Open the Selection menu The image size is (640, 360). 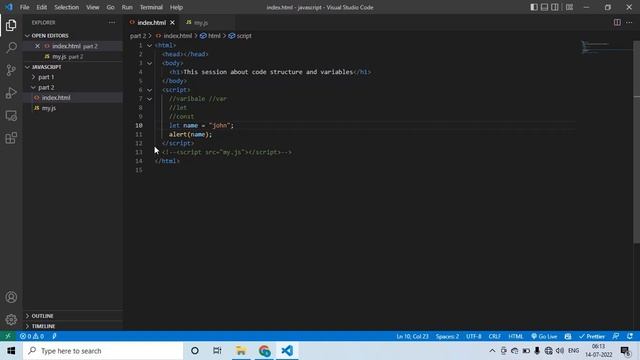tap(67, 7)
